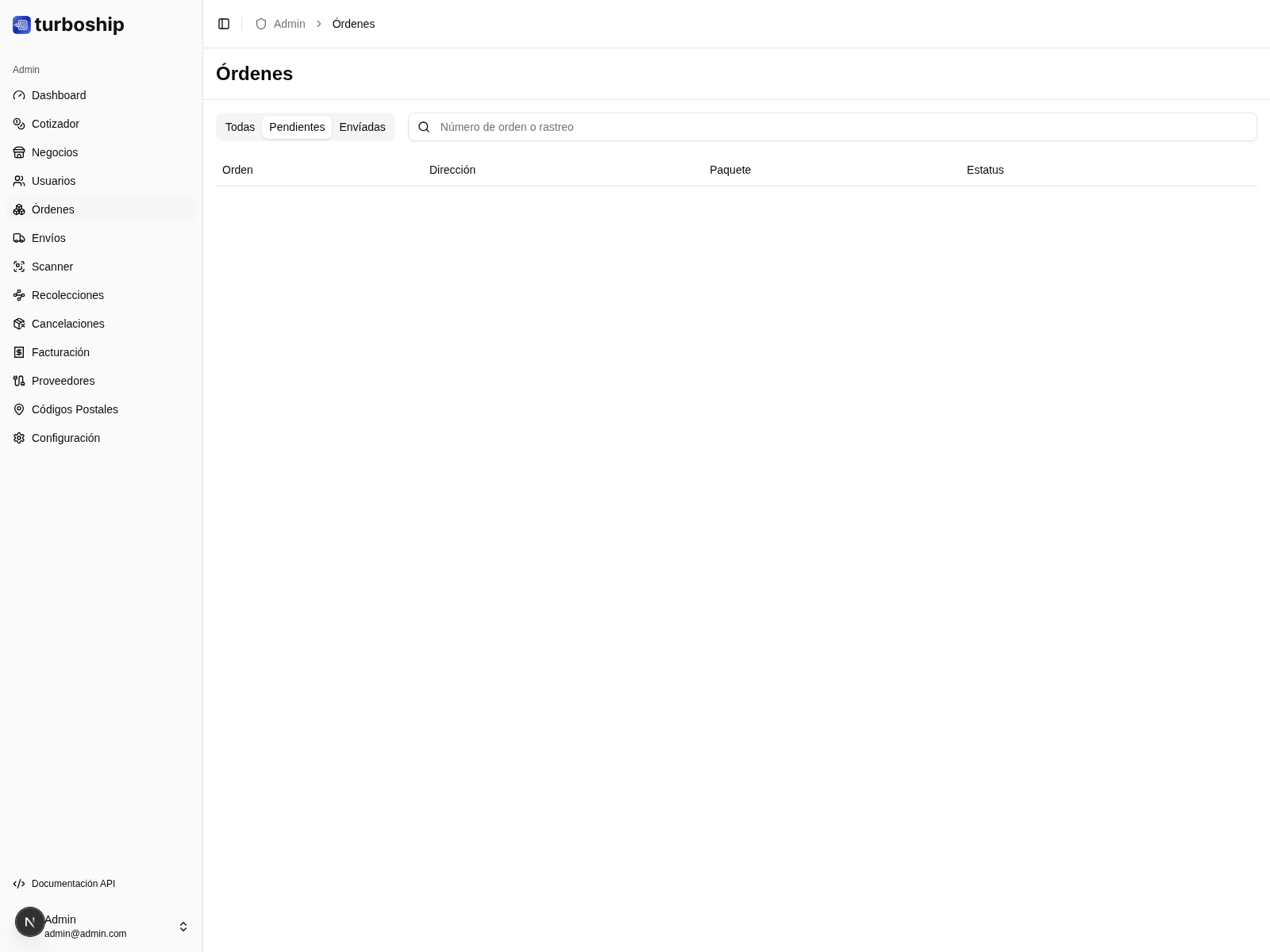The image size is (1270, 952).
Task: Click the Admin breadcrumb link
Action: click(x=289, y=24)
